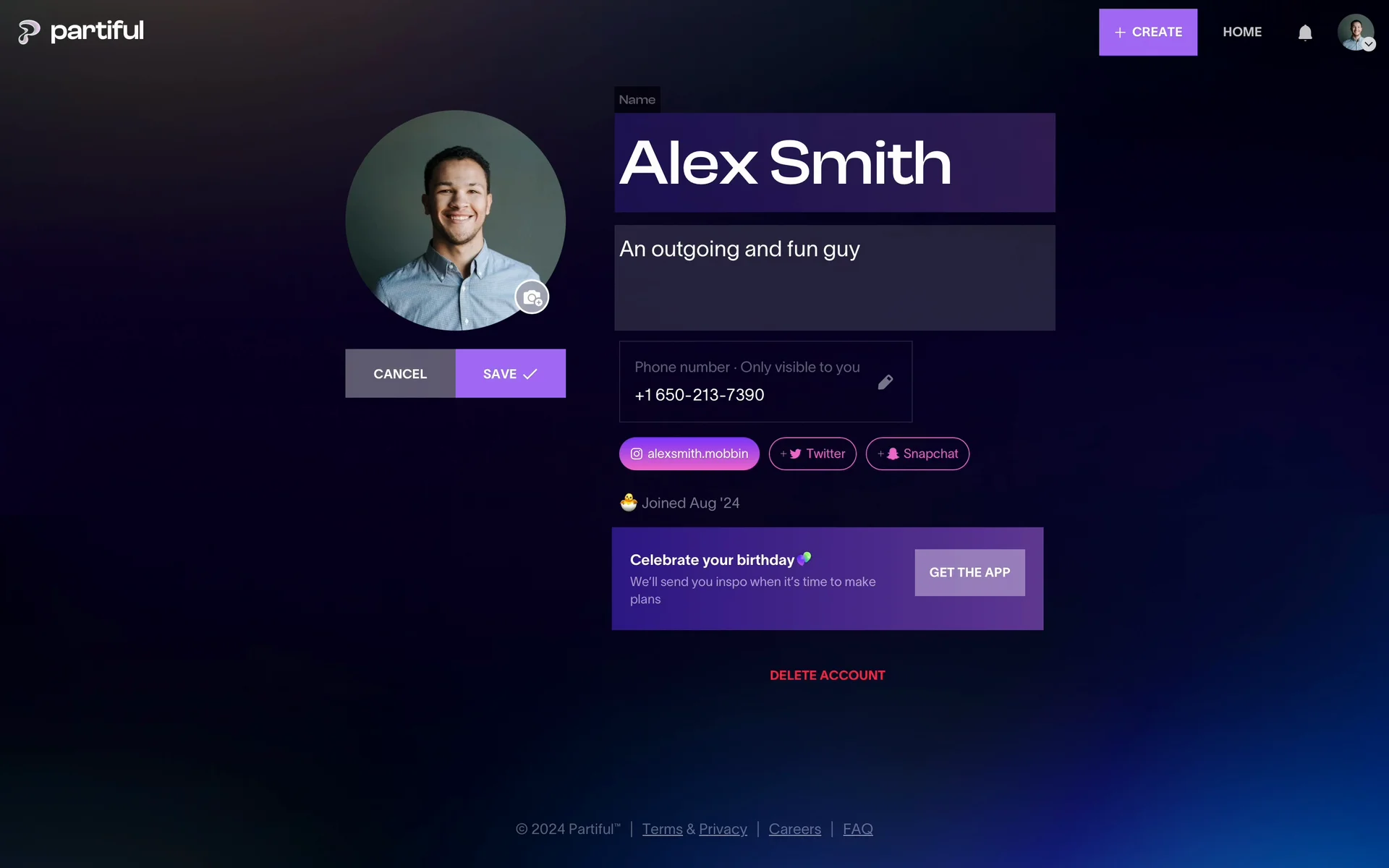Click the bio text area

835,278
